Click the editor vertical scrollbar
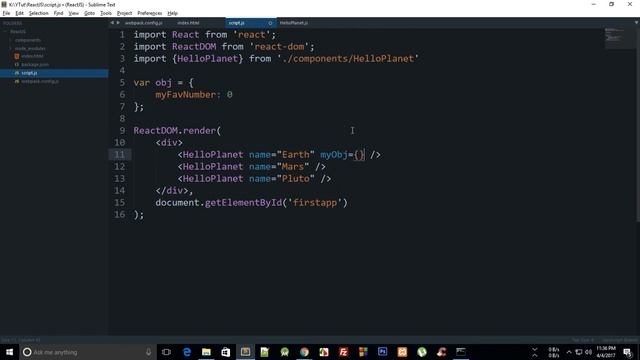The width and height of the screenshot is (640, 360). coord(638,124)
